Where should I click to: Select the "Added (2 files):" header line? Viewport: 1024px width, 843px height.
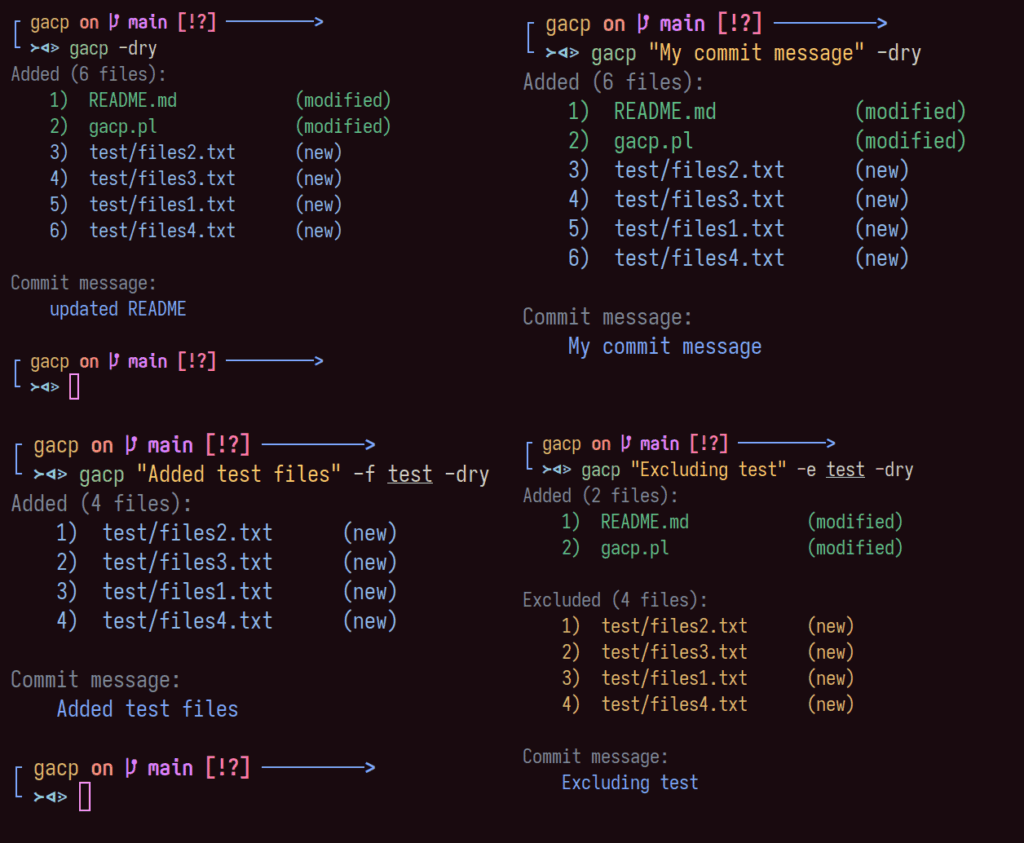(600, 496)
